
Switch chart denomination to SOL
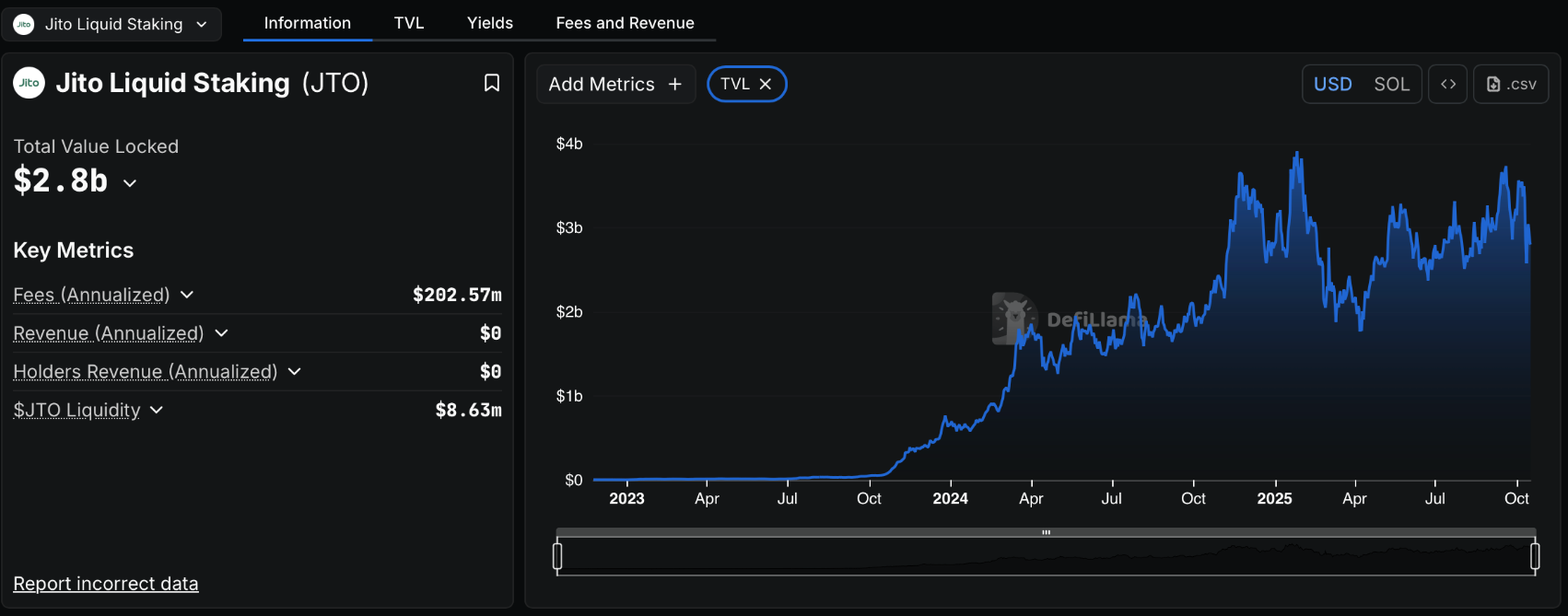pyautogui.click(x=1391, y=84)
